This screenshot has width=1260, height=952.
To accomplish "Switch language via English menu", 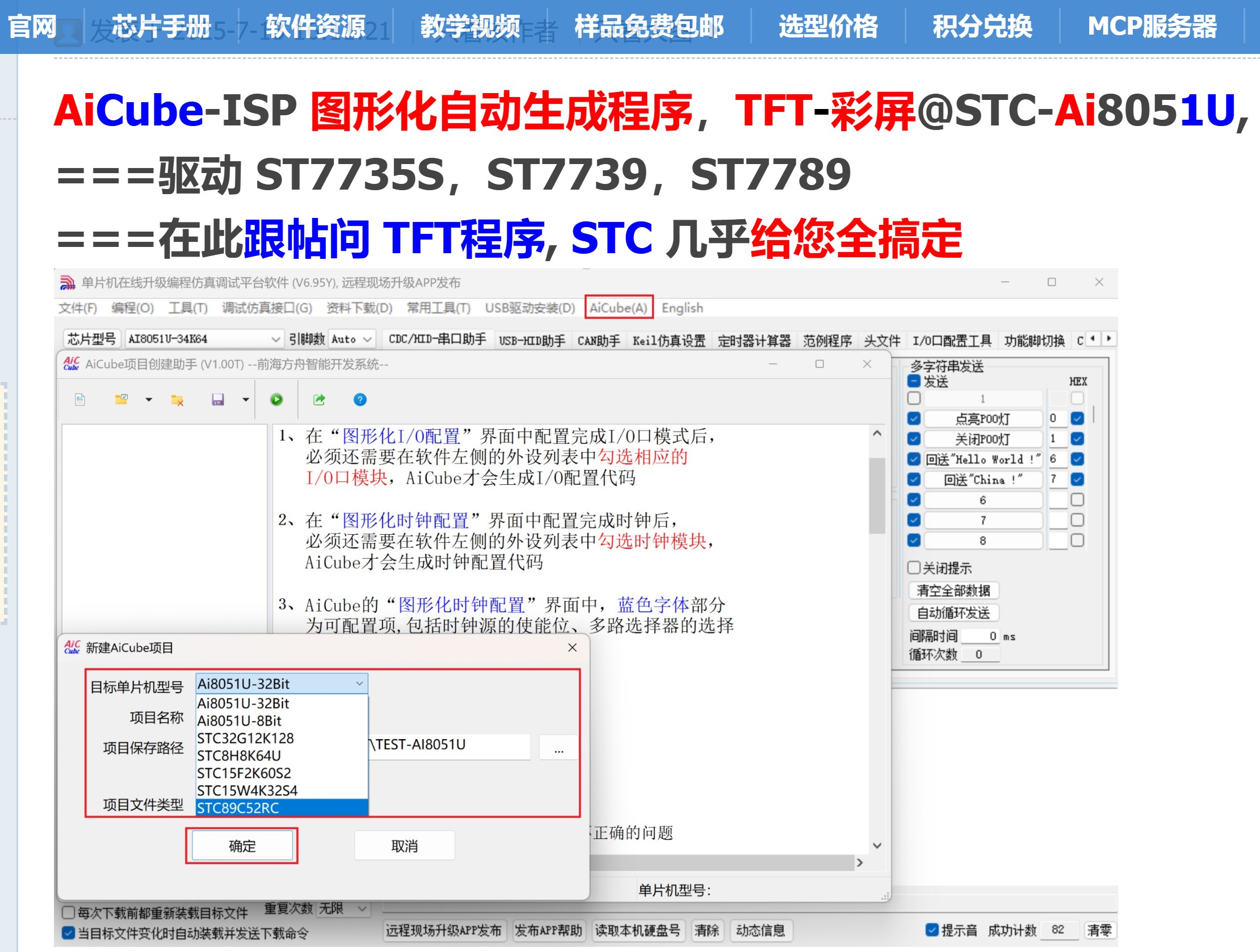I will pyautogui.click(x=682, y=308).
